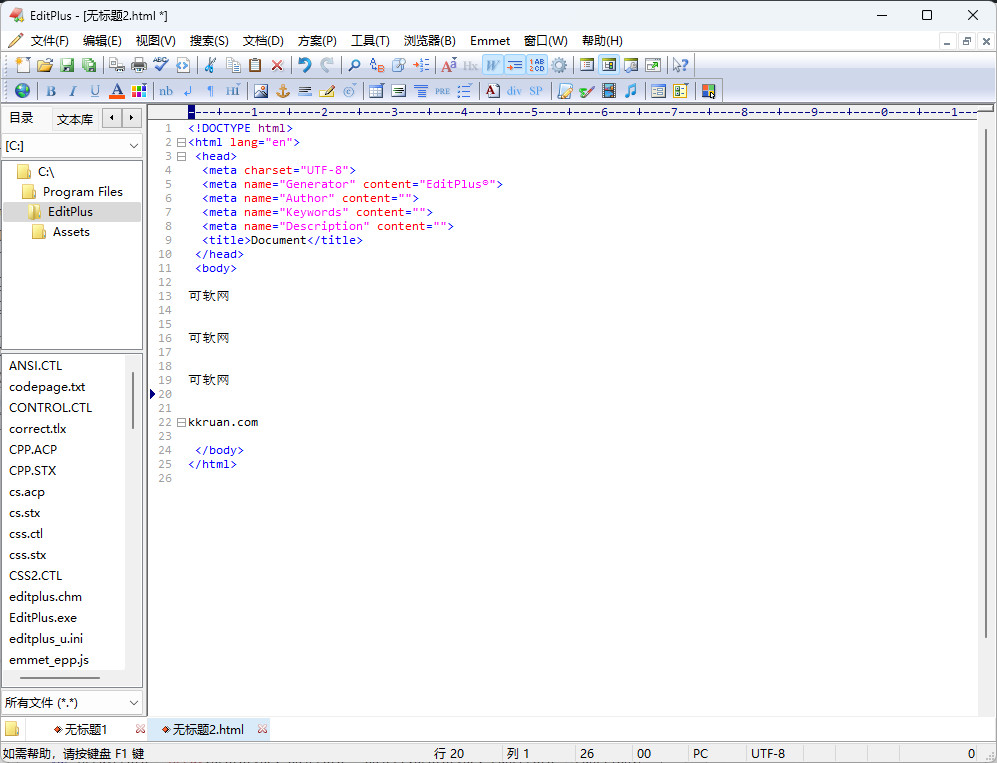Open the Emmet menu
Screen dimensions: 997x763
click(490, 41)
